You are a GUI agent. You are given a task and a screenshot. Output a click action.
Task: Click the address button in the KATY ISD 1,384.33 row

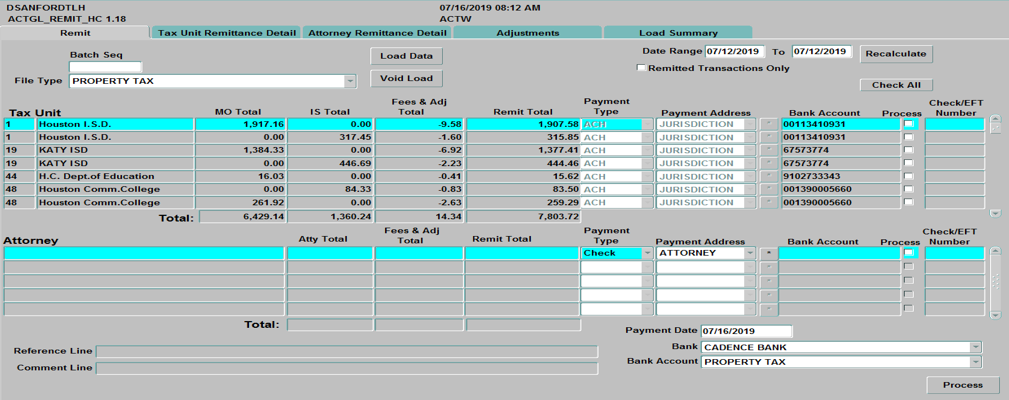768,150
